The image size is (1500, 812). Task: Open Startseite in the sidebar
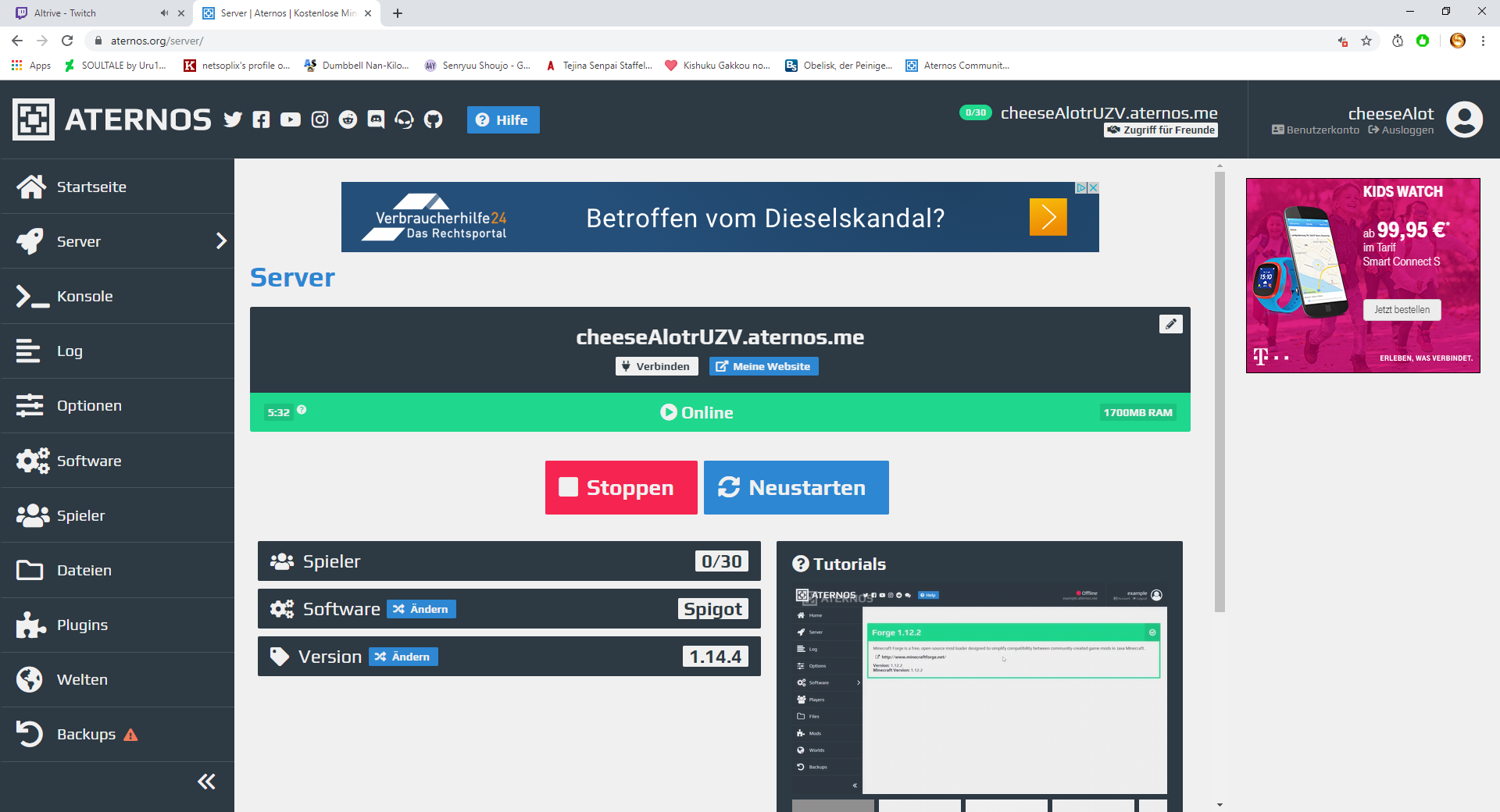(x=117, y=187)
